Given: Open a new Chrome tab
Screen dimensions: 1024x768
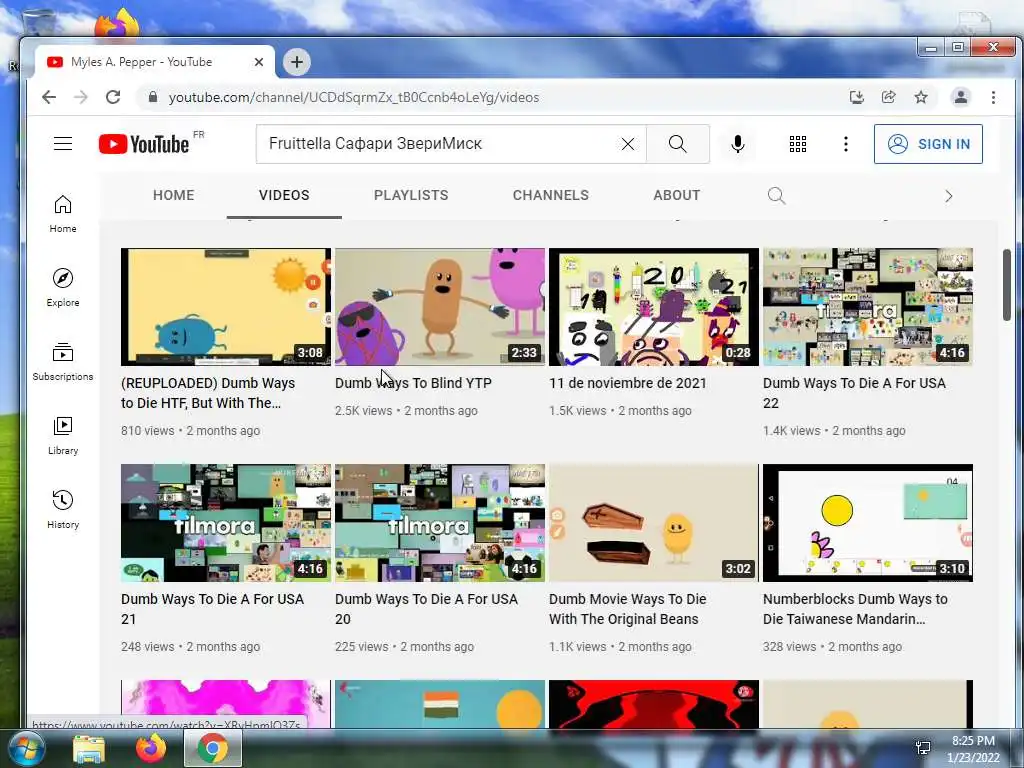Looking at the screenshot, I should coord(296,62).
